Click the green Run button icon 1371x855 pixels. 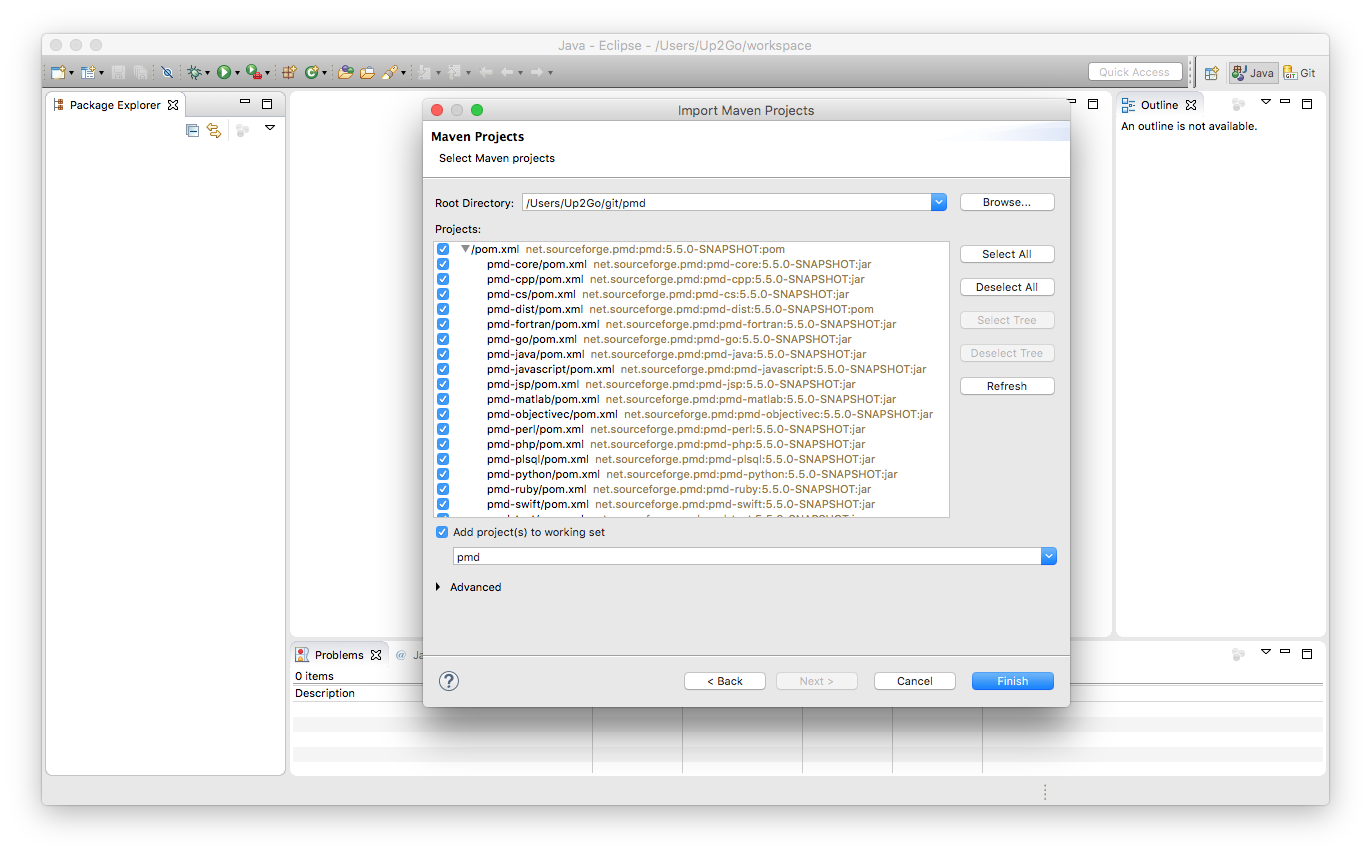point(224,72)
